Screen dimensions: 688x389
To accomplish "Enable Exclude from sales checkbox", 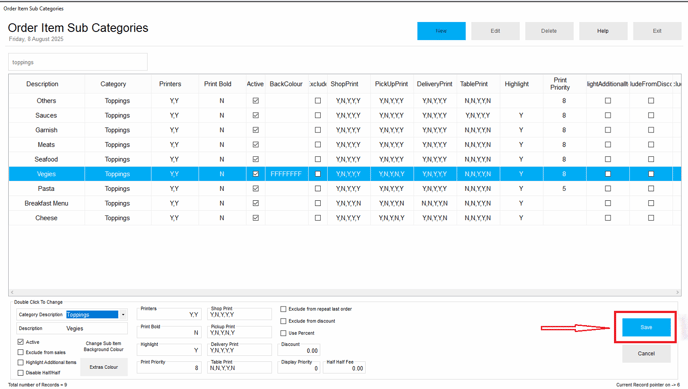I will (21, 352).
